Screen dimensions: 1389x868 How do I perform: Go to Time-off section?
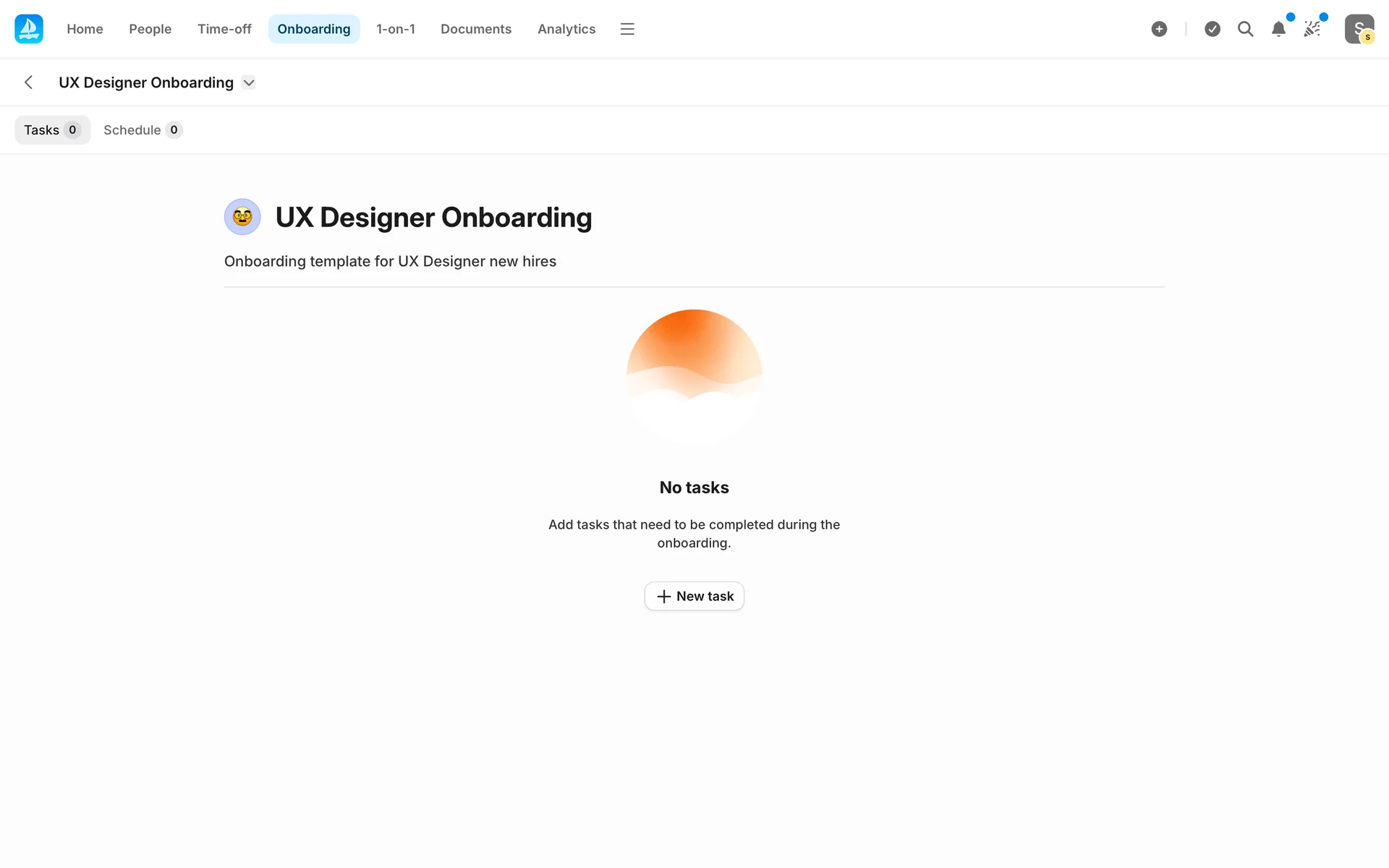[x=224, y=29]
